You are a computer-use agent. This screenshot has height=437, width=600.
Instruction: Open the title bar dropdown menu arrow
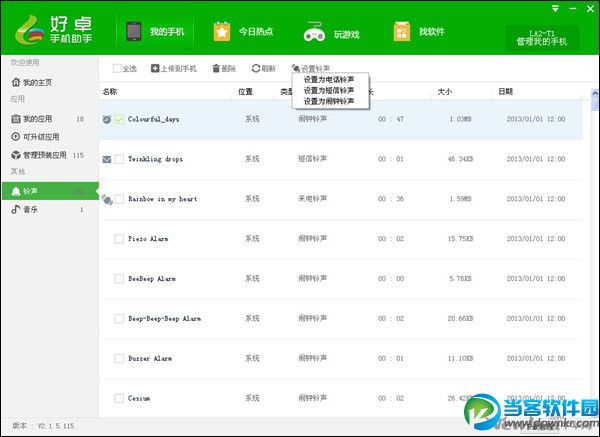[556, 8]
